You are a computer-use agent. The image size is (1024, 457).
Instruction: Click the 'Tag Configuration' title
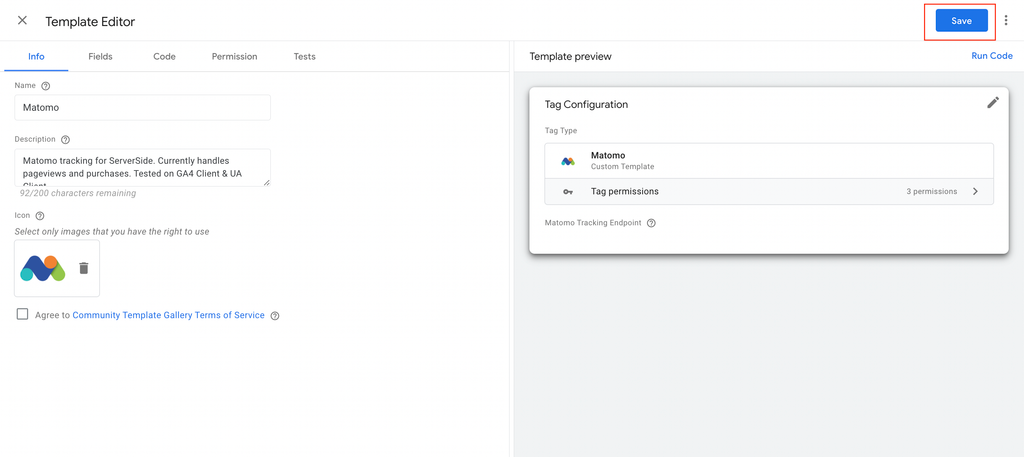(586, 104)
